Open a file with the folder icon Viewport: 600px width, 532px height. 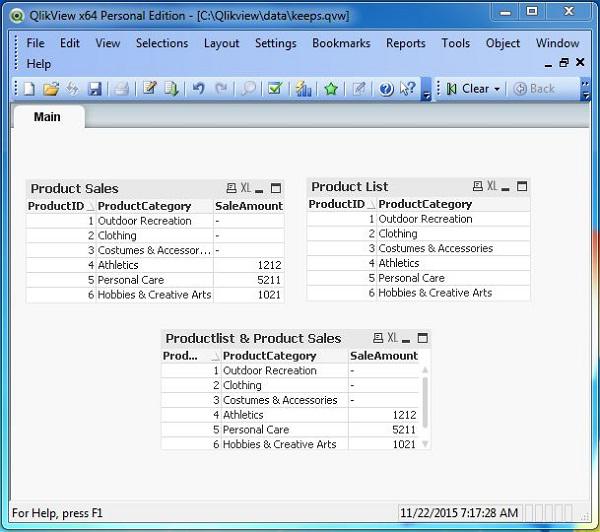click(x=51, y=89)
